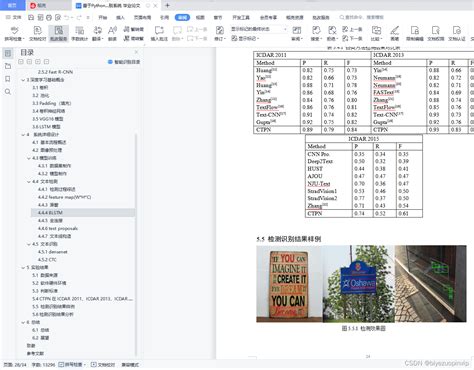Toggle the smart TOC recognition option

124,62
